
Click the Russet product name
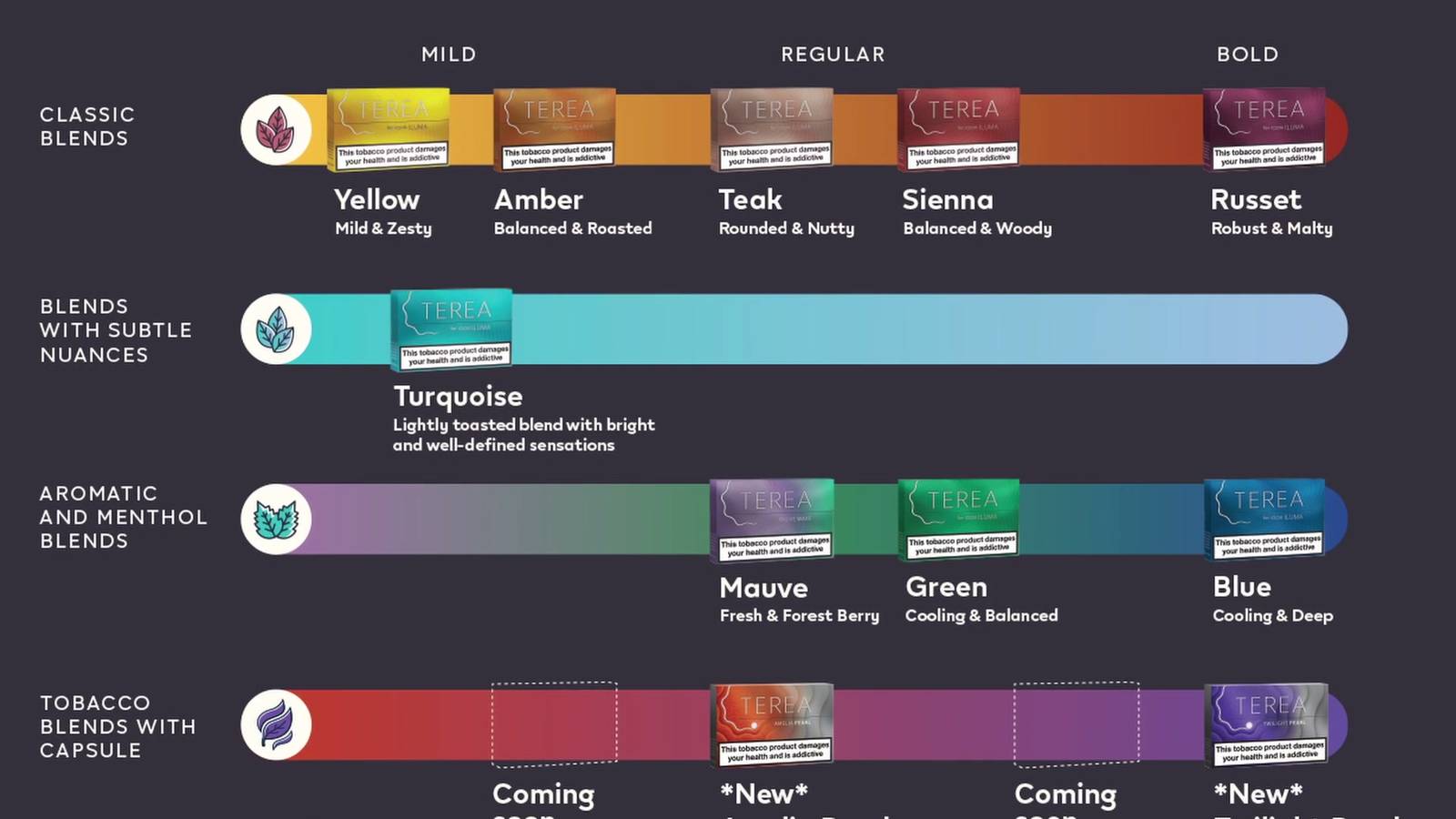coord(1256,199)
